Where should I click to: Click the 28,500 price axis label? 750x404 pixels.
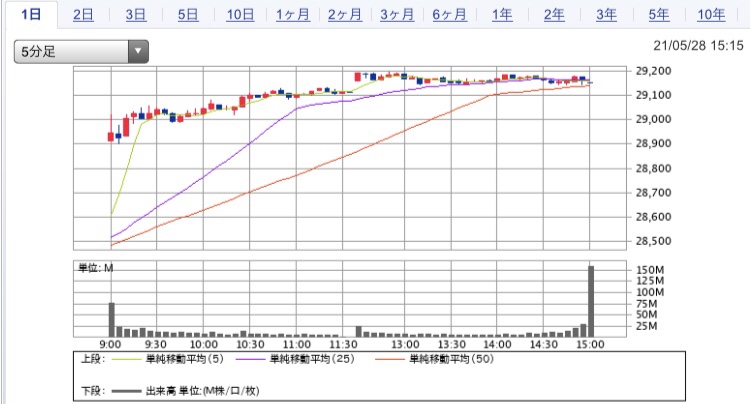[653, 241]
